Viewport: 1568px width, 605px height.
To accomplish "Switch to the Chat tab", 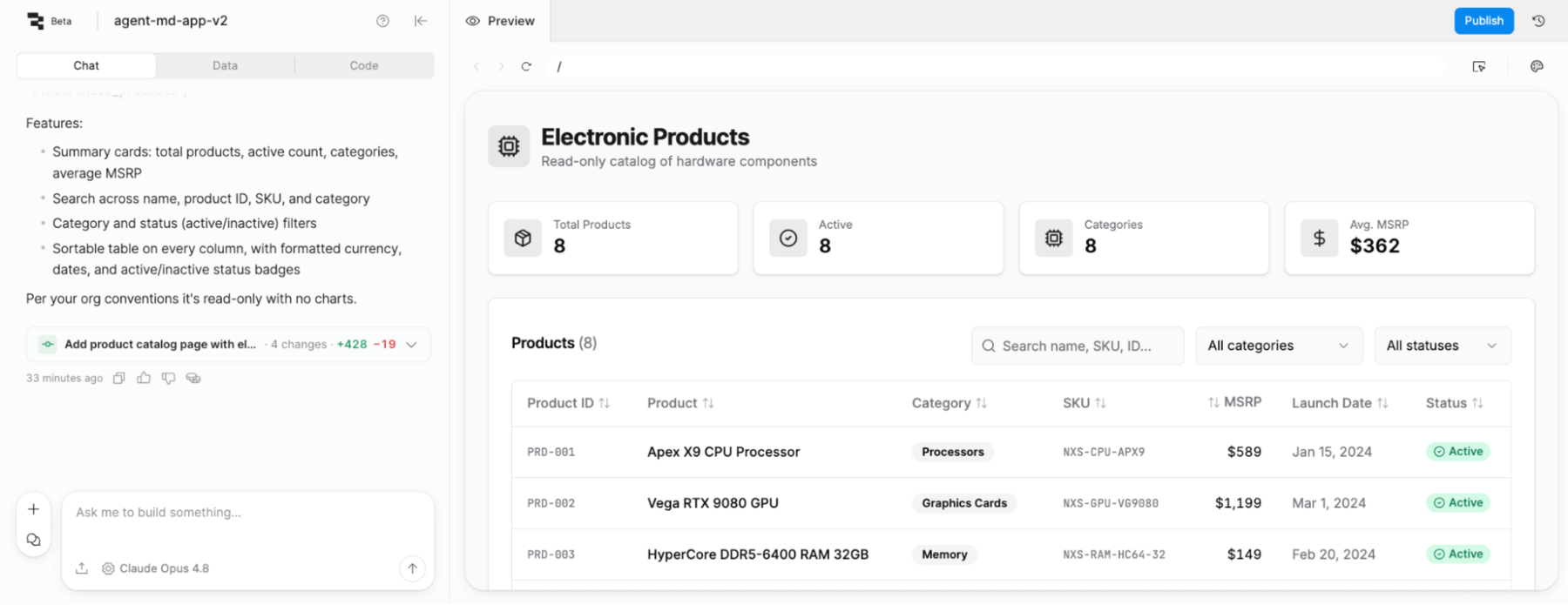I will (86, 65).
